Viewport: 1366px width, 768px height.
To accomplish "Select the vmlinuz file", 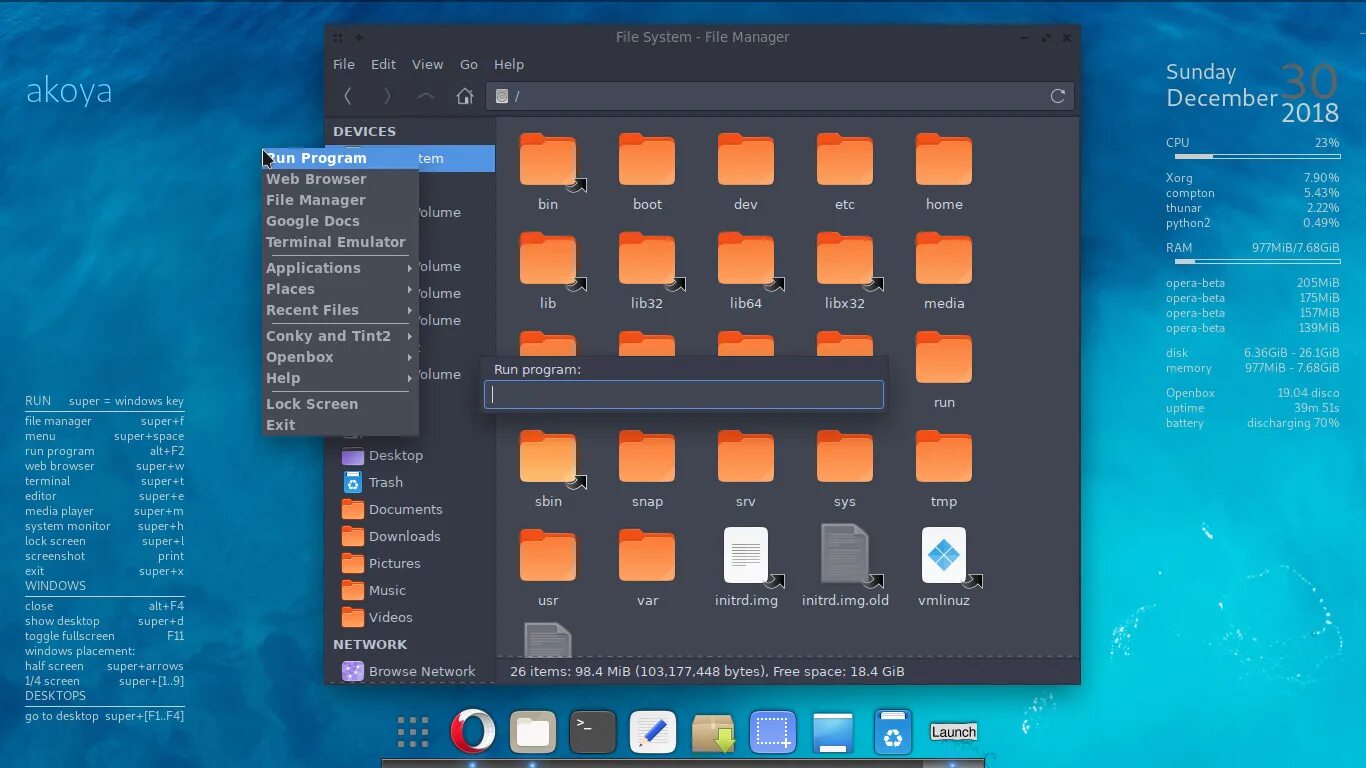I will pyautogui.click(x=944, y=567).
